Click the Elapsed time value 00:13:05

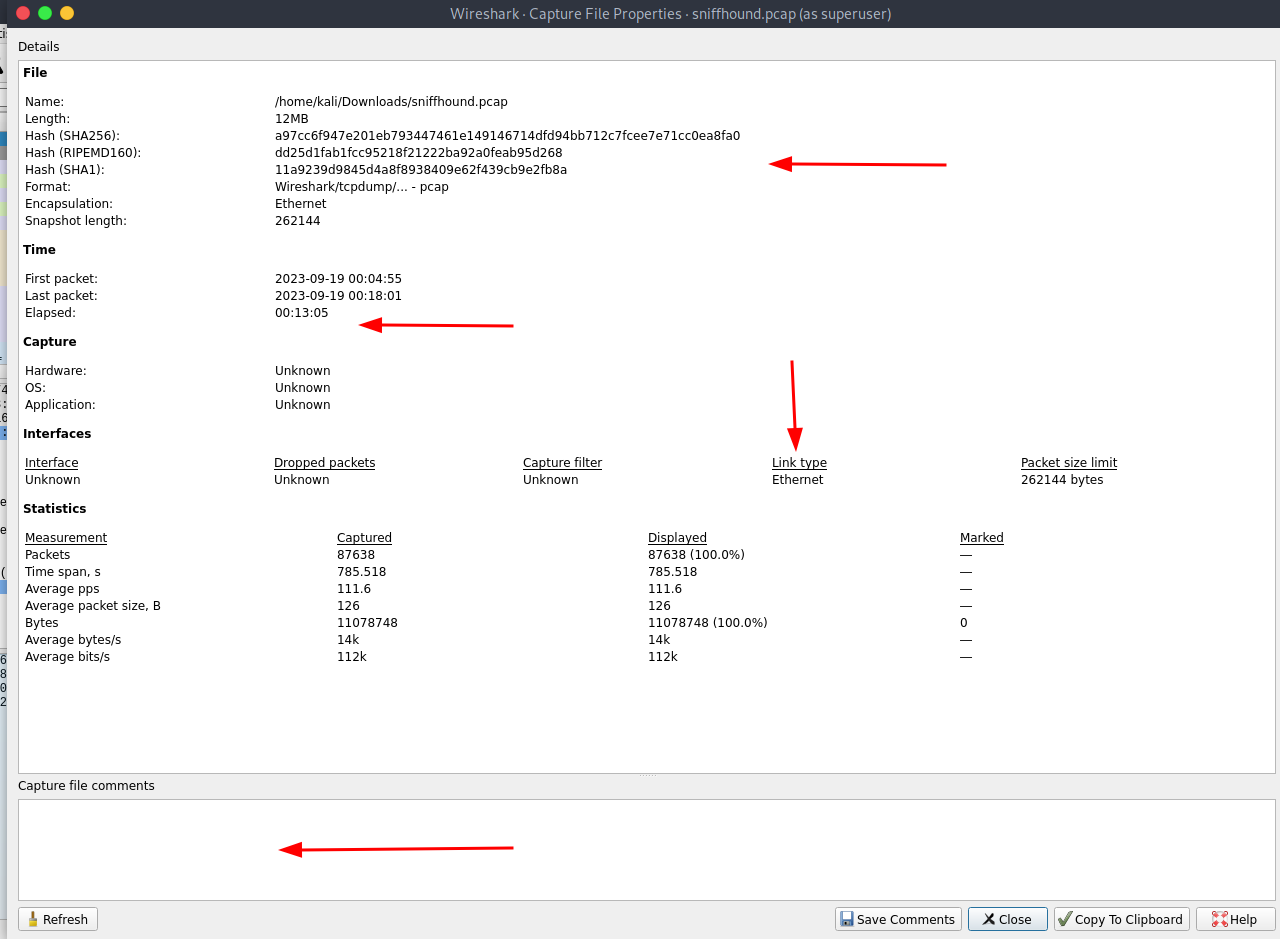click(302, 313)
